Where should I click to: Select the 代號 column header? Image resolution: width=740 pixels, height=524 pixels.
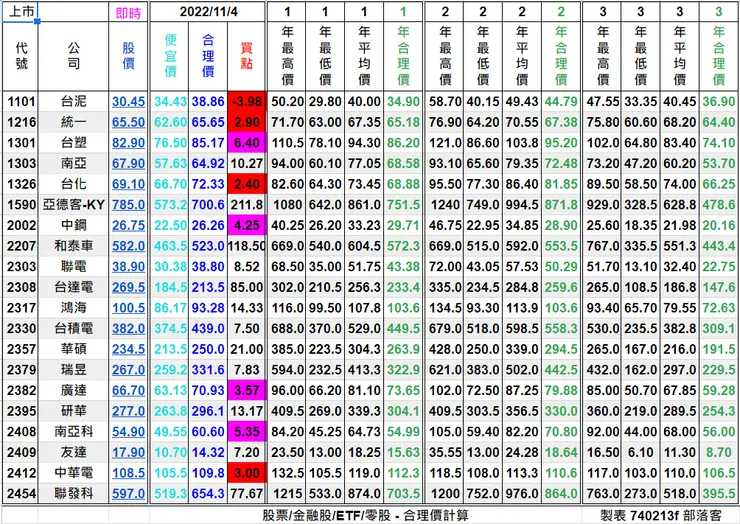click(20, 56)
